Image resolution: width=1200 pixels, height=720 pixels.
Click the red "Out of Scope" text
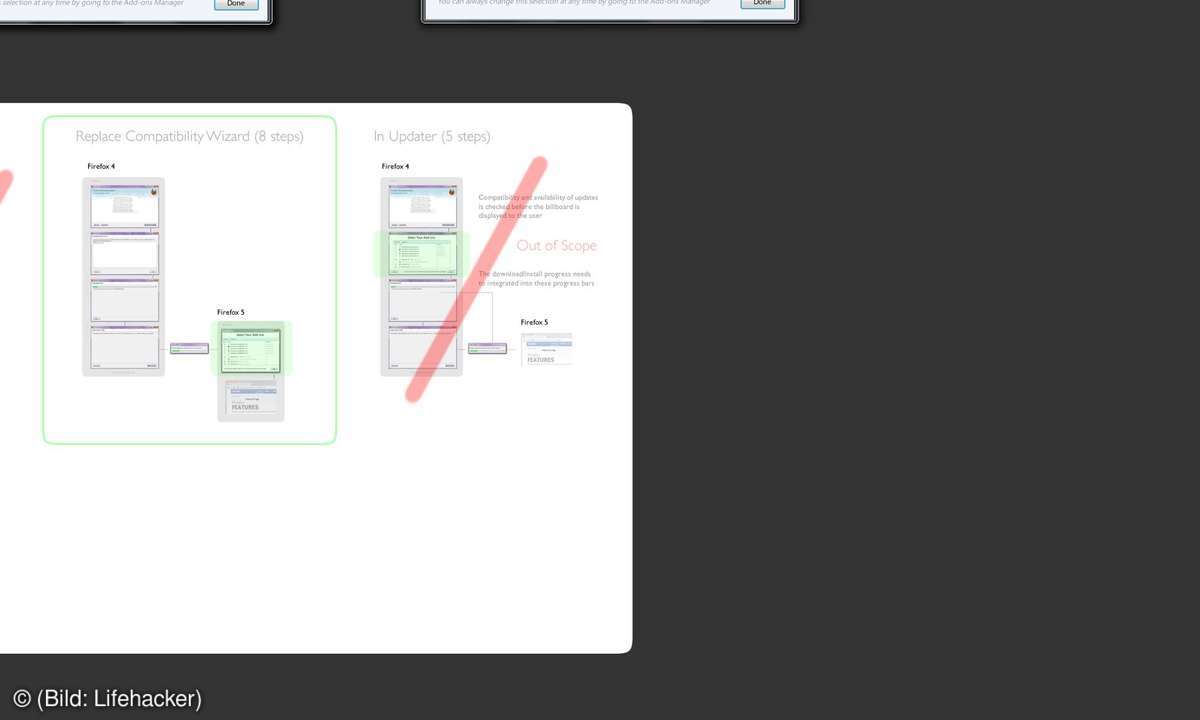[556, 245]
